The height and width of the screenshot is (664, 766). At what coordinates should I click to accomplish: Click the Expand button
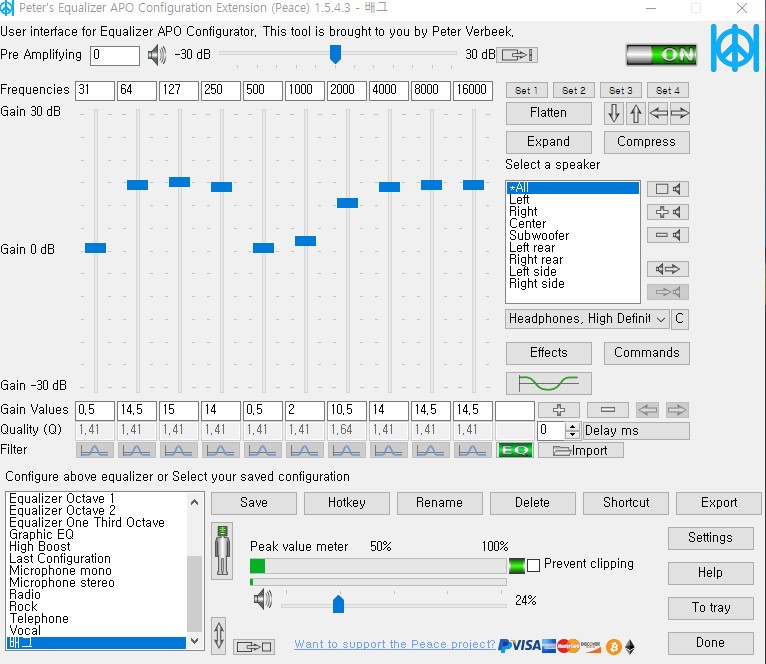pyautogui.click(x=549, y=142)
